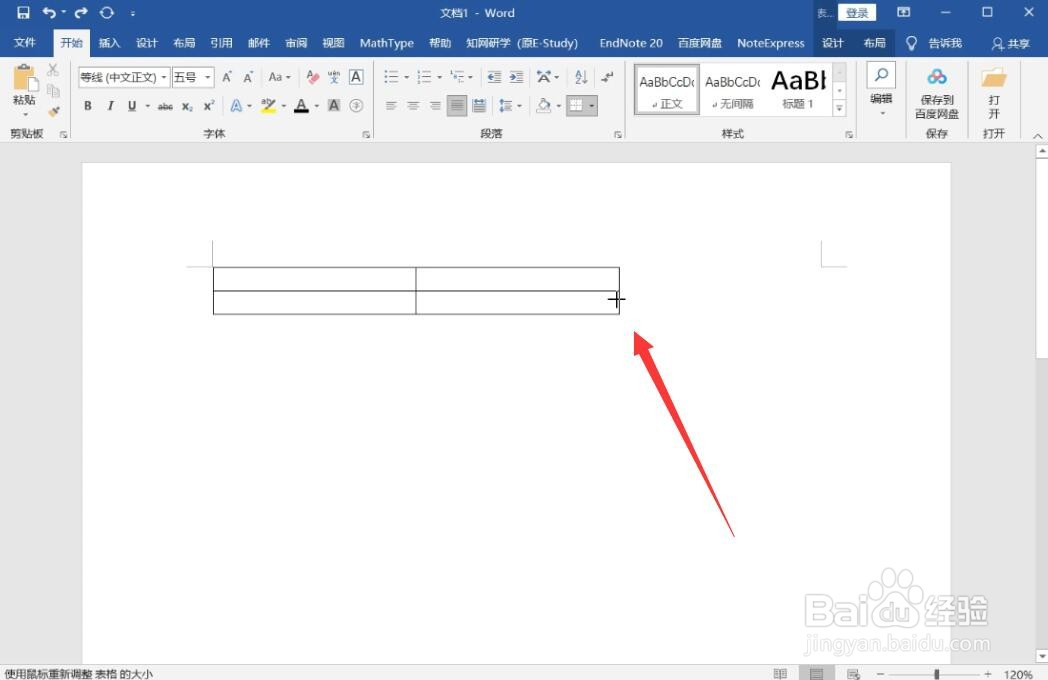Viewport: 1048px width, 680px height.
Task: Redo the action in quick access toolbar
Action: point(81,13)
